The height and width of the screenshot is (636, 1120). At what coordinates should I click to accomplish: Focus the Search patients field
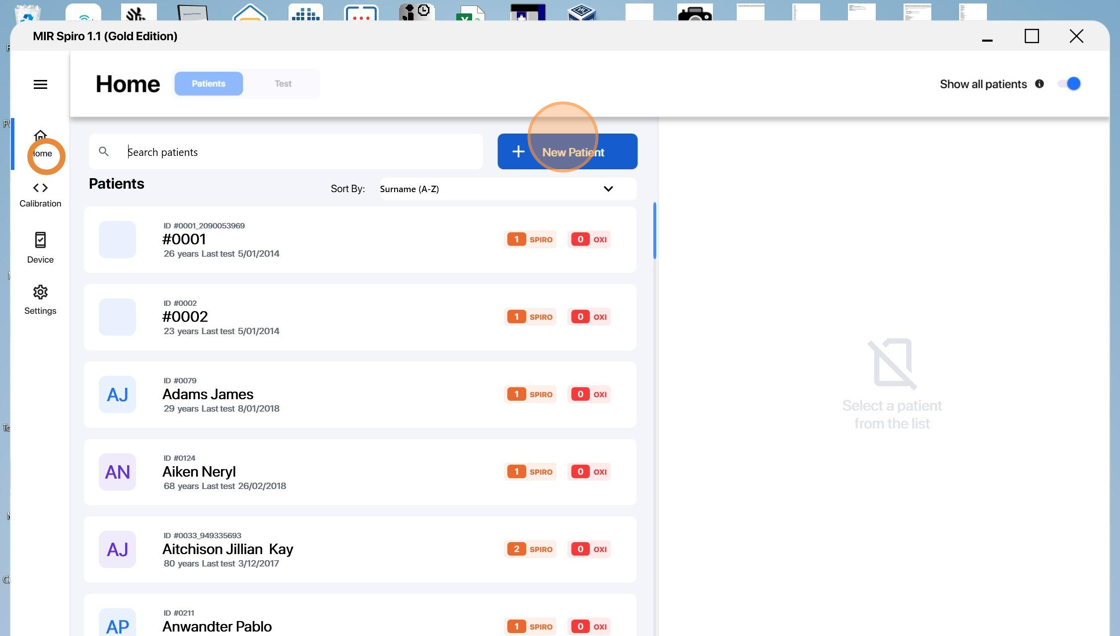[x=286, y=151]
